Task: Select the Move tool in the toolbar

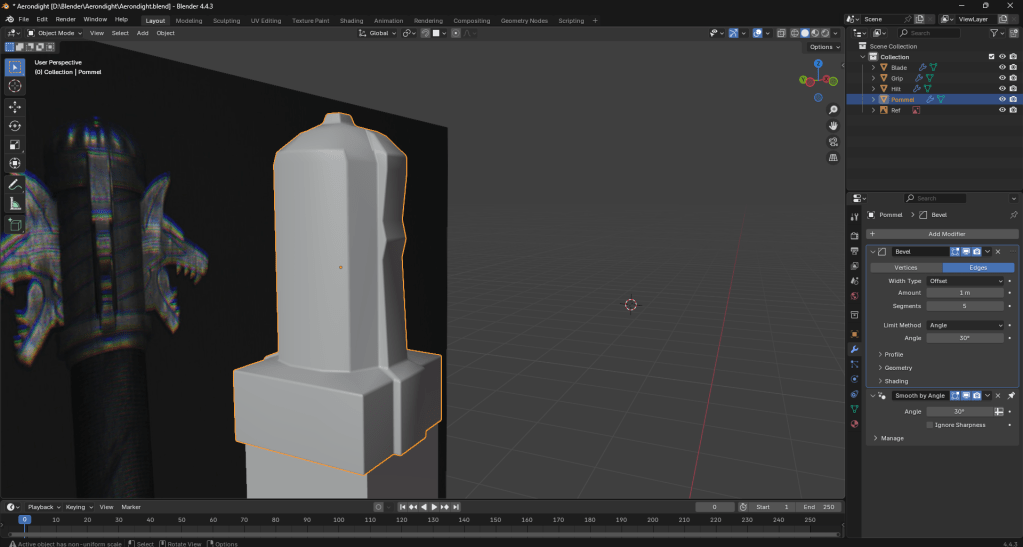Action: [15, 106]
